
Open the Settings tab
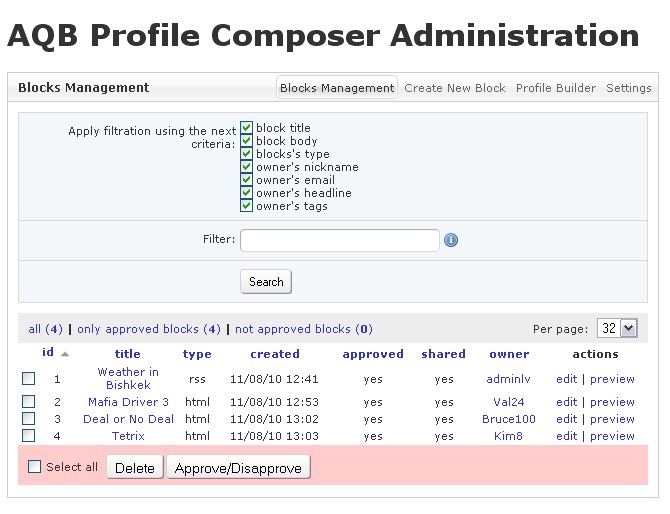coord(629,88)
